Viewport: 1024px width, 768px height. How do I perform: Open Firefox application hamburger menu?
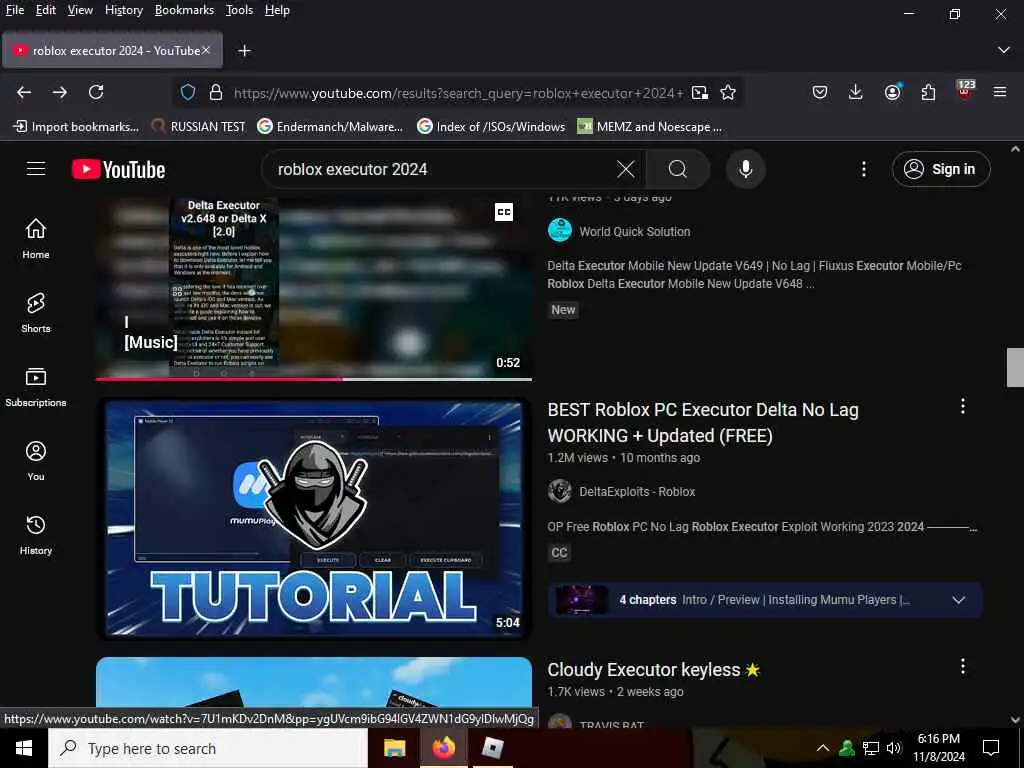pyautogui.click(x=1000, y=92)
